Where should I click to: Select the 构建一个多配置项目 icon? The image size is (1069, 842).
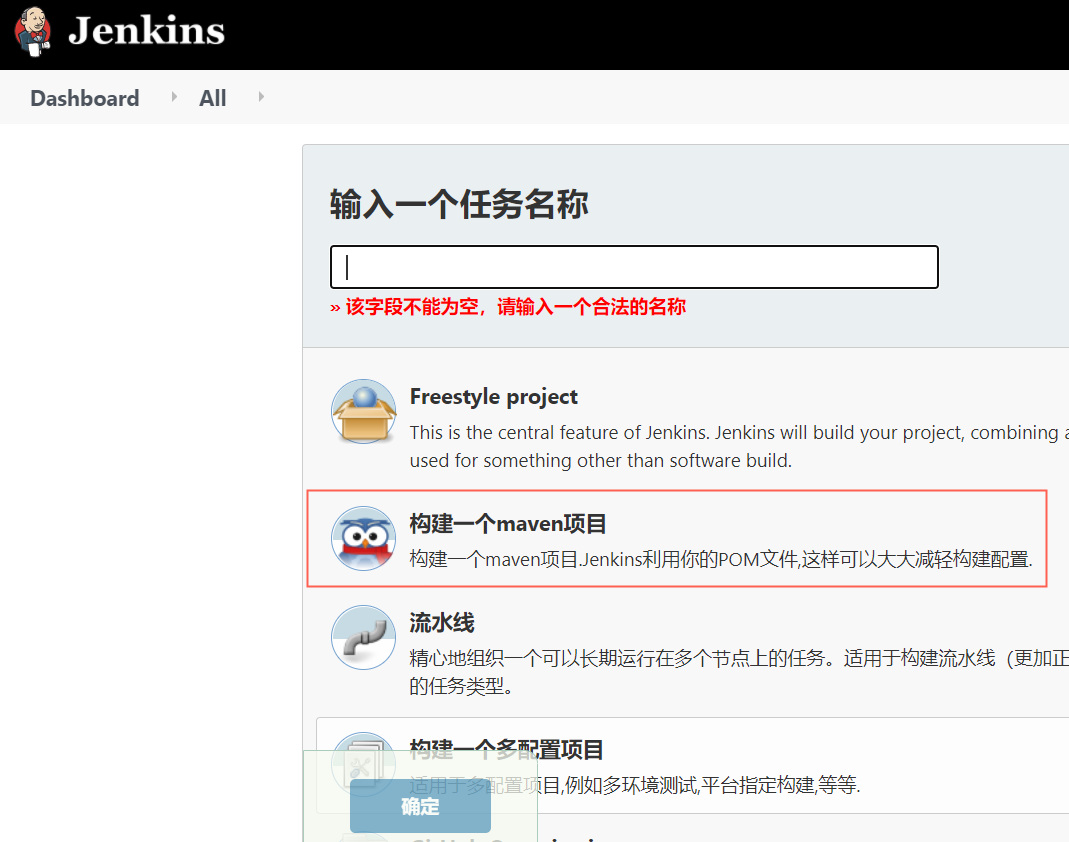click(x=363, y=764)
